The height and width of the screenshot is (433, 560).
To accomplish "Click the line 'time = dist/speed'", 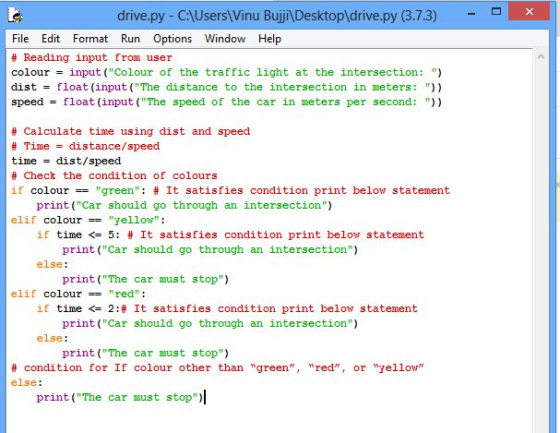I will pos(66,161).
